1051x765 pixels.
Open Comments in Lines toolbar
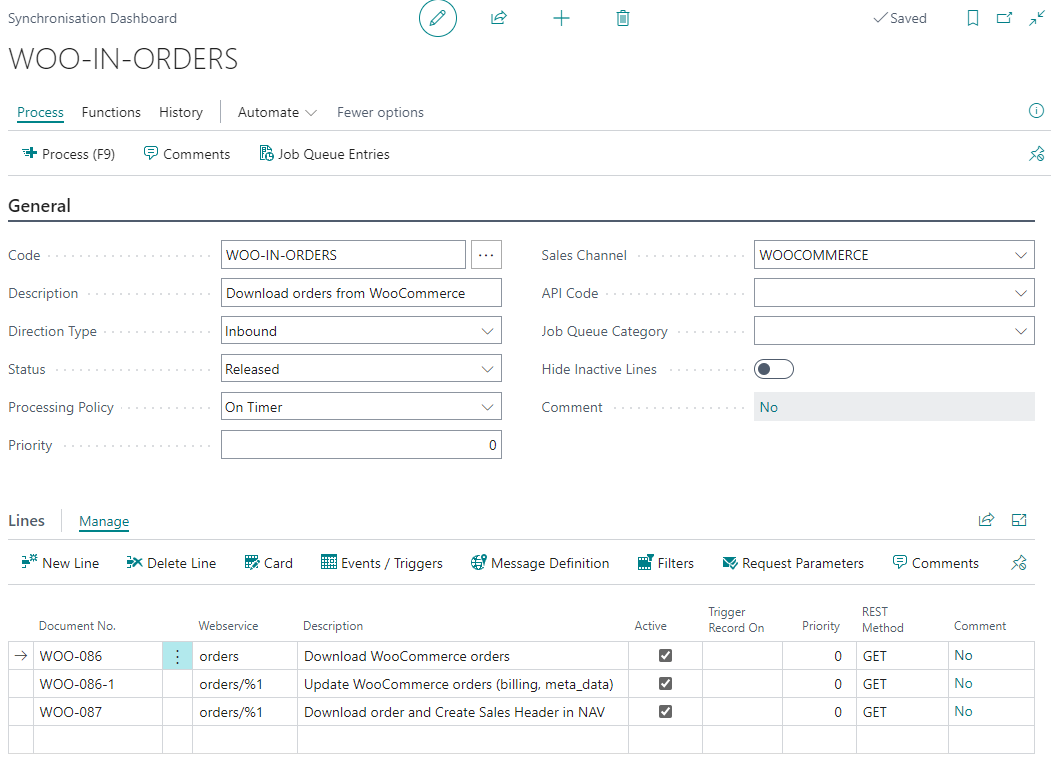pyautogui.click(x=936, y=563)
